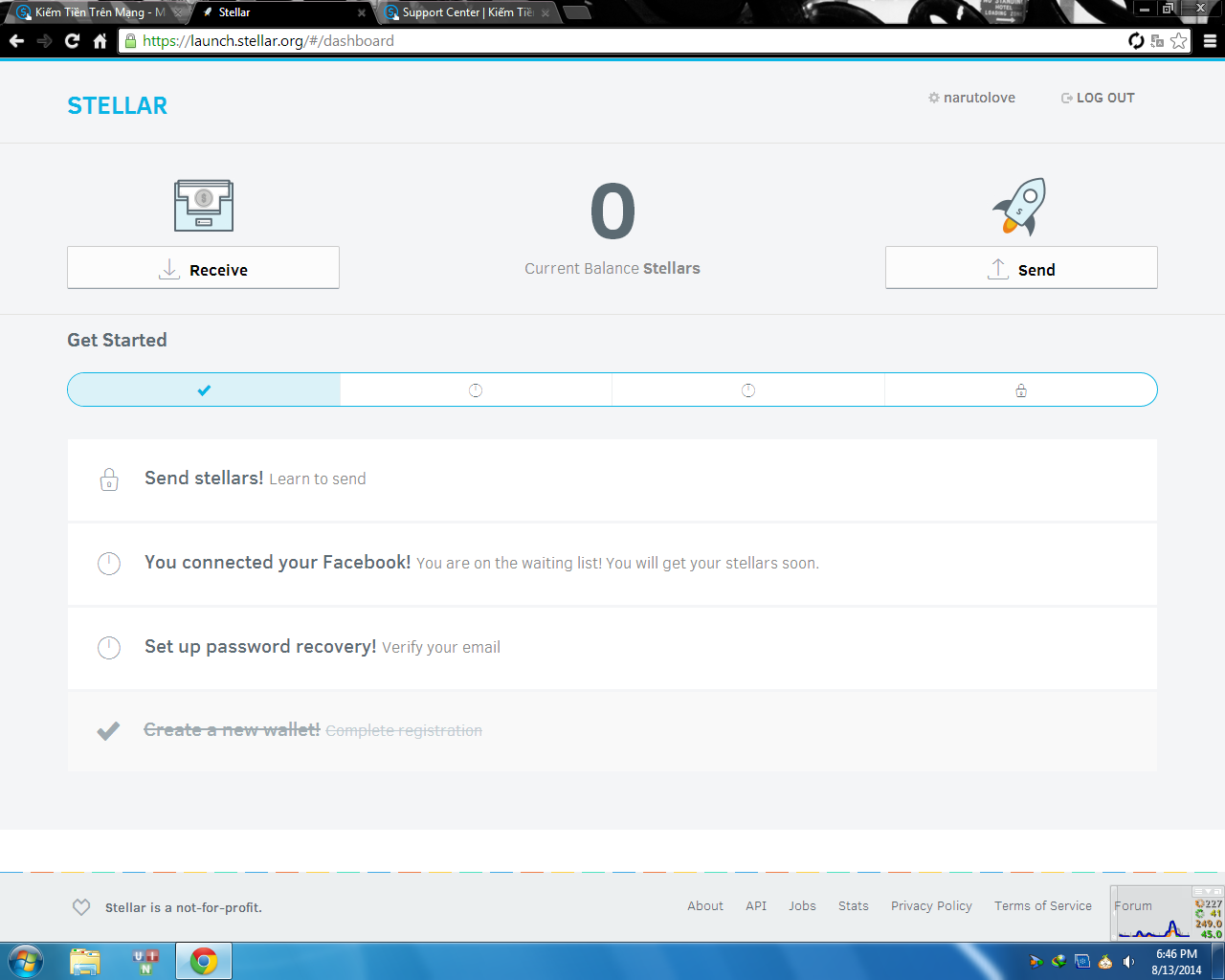The width and height of the screenshot is (1225, 980).
Task: Click clock icon beside Facebook connection row
Action: coord(109,564)
